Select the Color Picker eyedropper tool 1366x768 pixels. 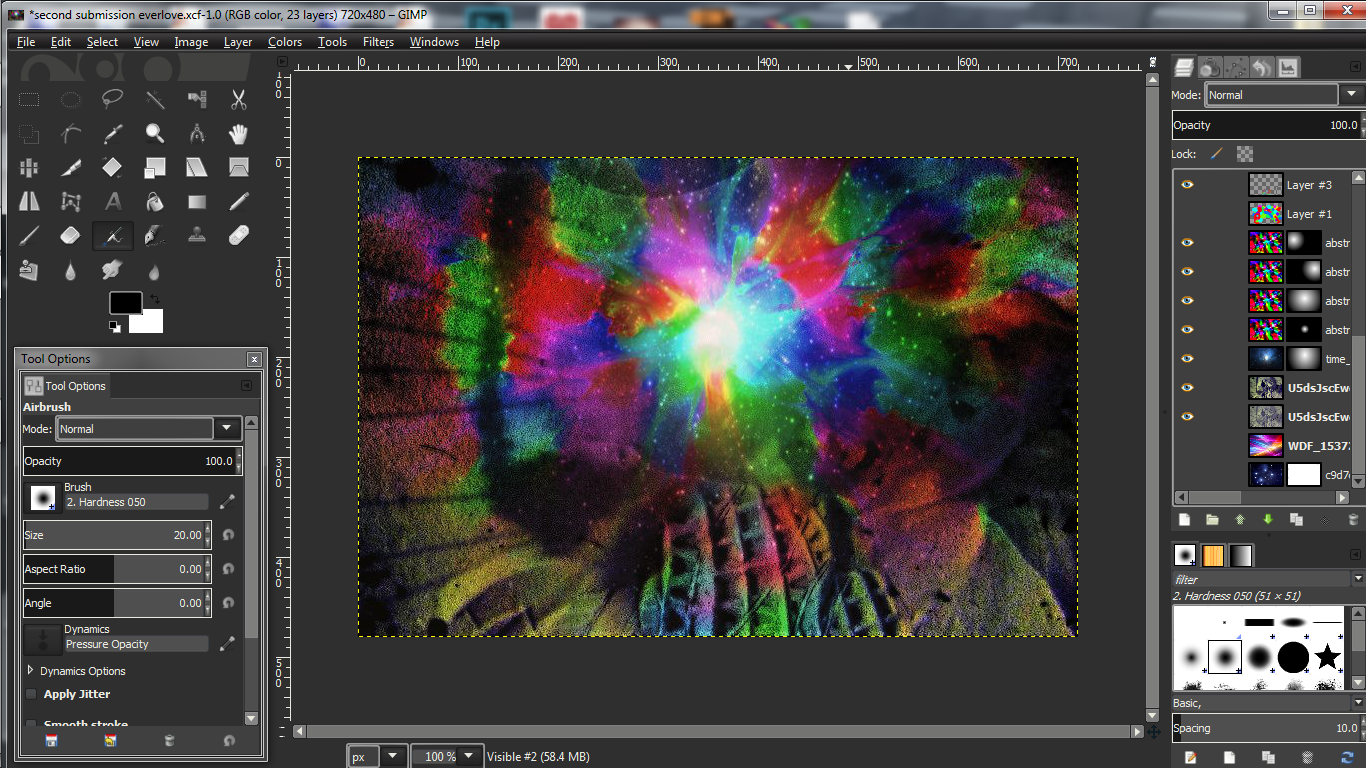coord(112,133)
